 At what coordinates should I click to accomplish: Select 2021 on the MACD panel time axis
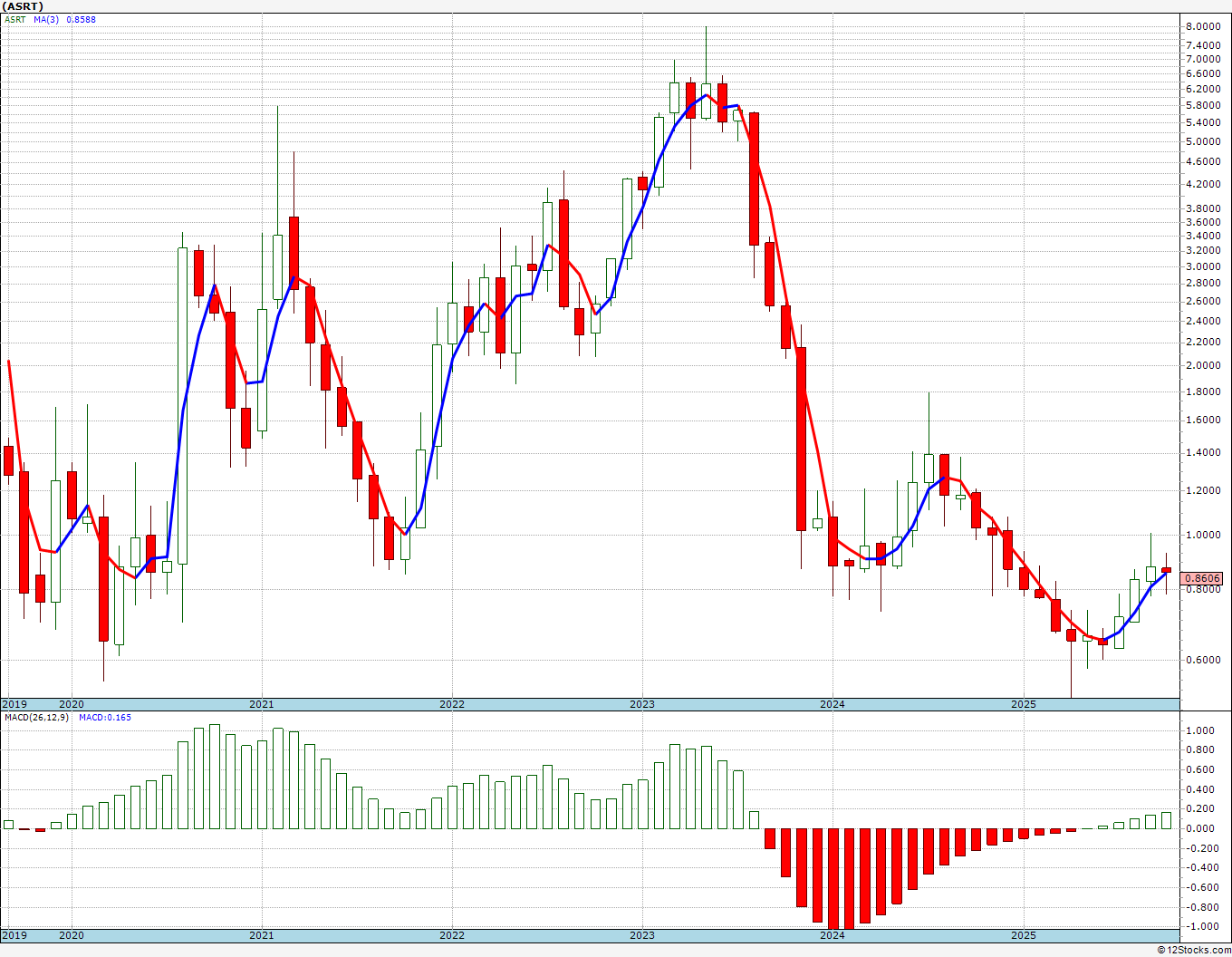[261, 935]
